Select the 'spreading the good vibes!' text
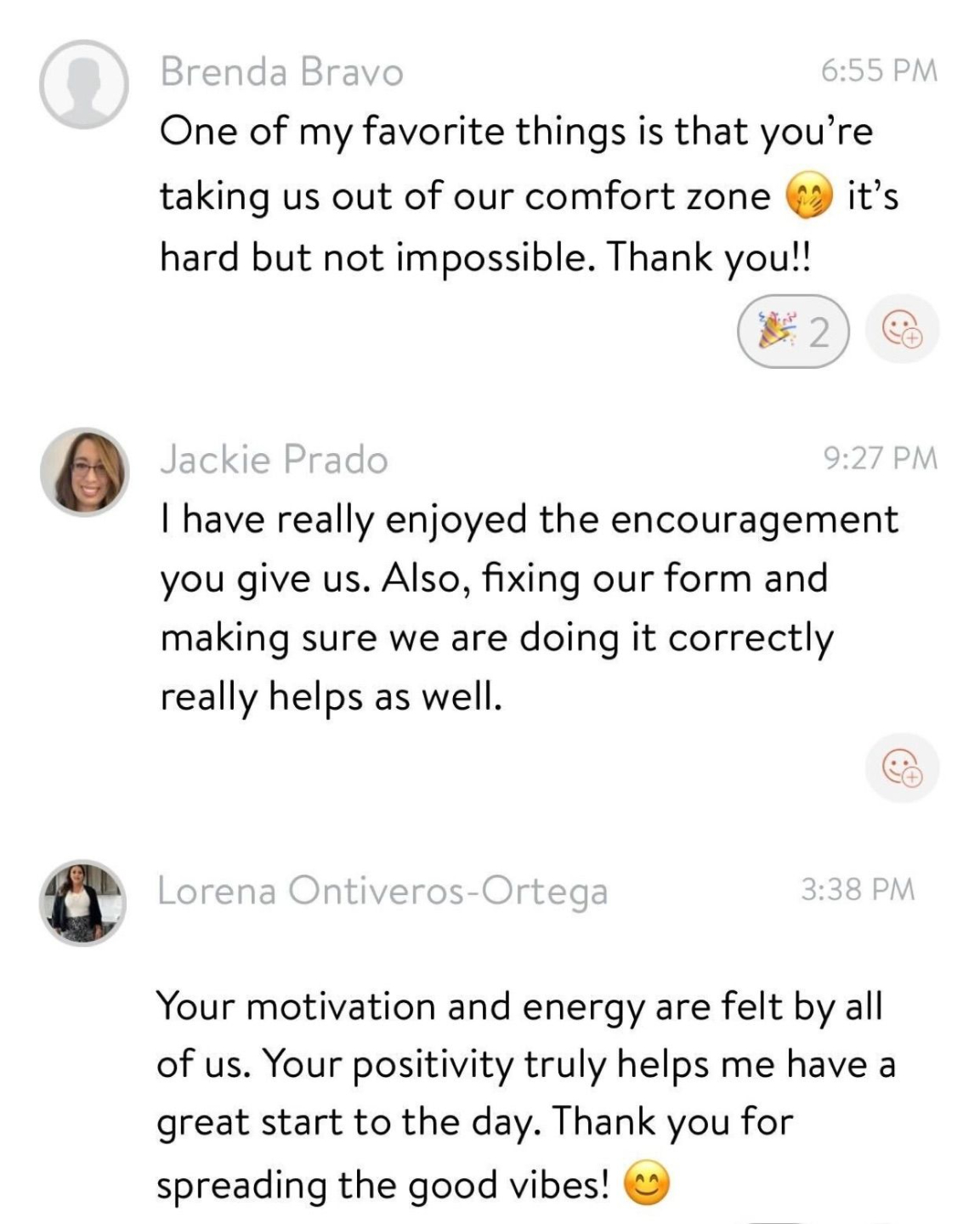The width and height of the screenshot is (980, 1224). pyautogui.click(x=382, y=1185)
